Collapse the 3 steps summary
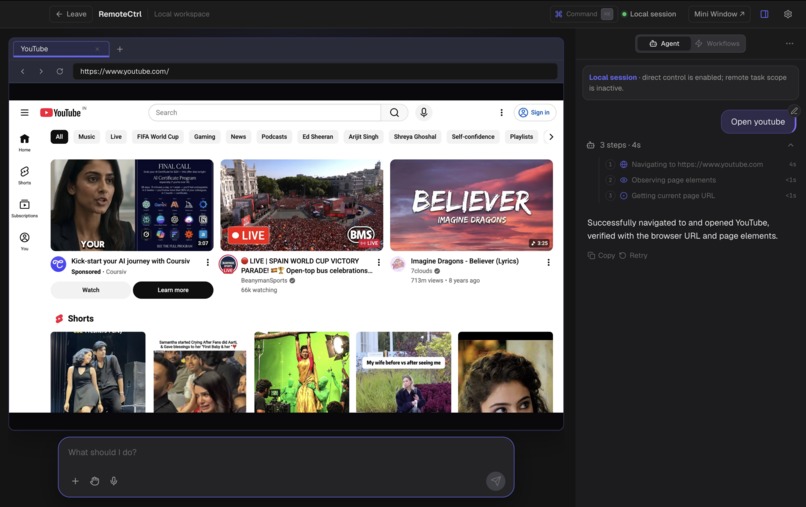Image resolution: width=806 pixels, height=507 pixels. click(x=791, y=145)
